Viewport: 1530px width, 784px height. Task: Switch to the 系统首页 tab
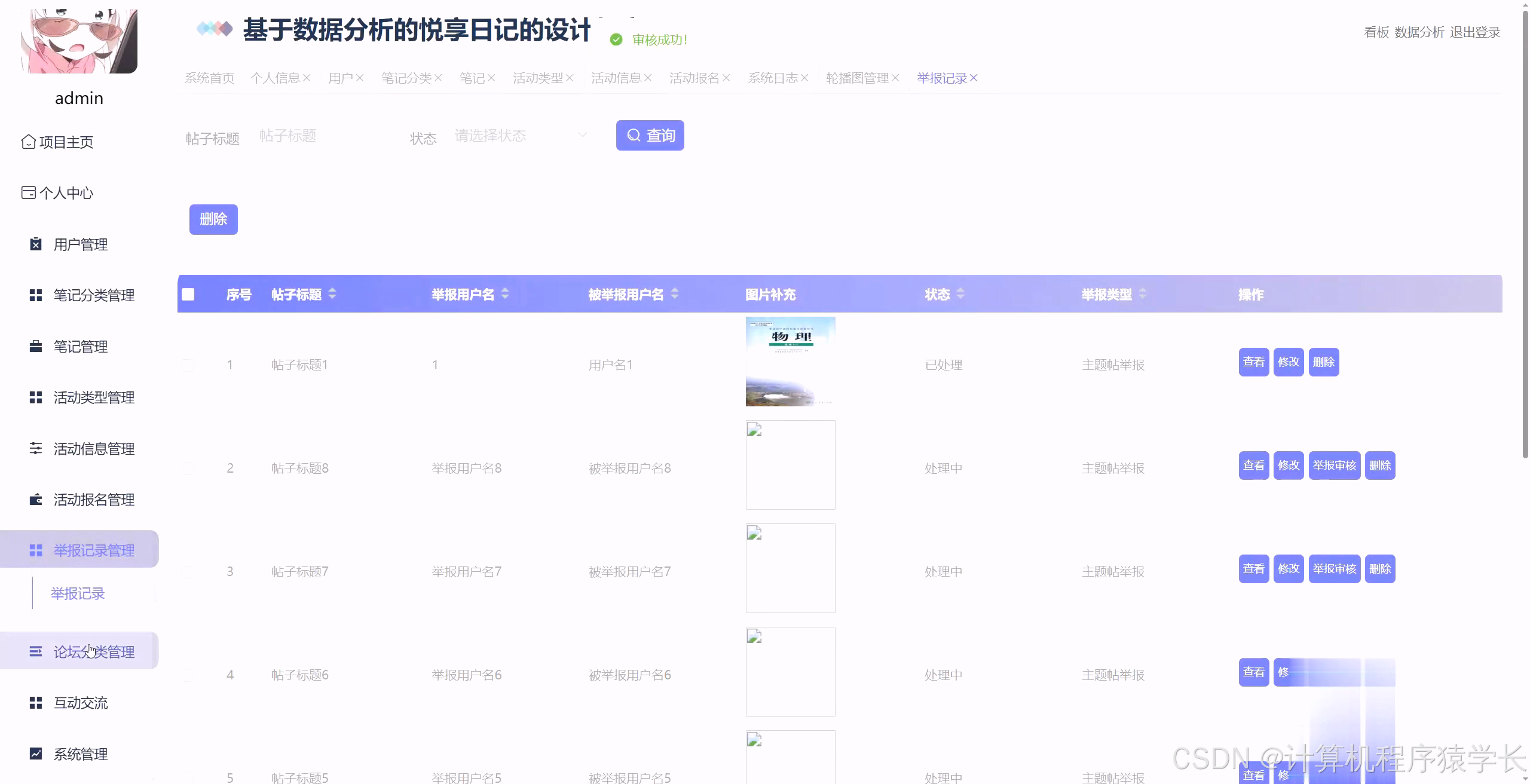pos(209,77)
